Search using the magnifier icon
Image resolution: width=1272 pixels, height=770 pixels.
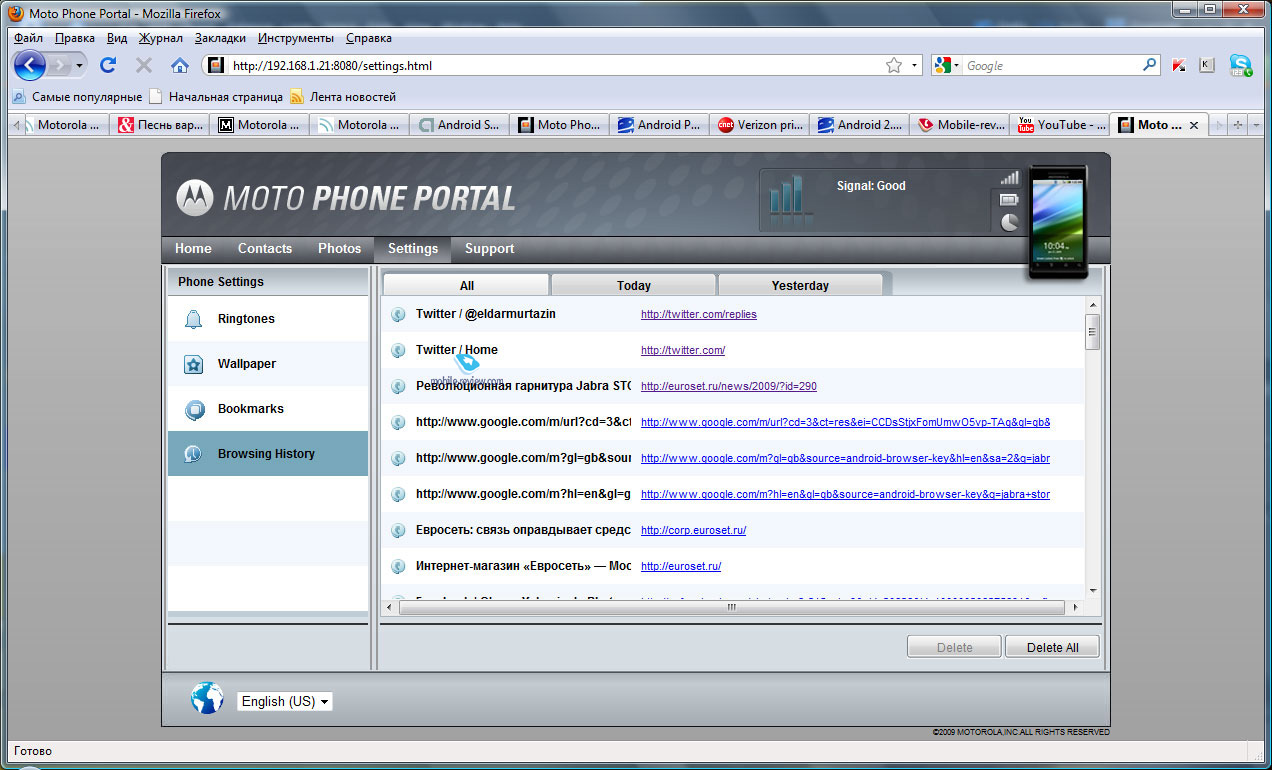point(1150,65)
